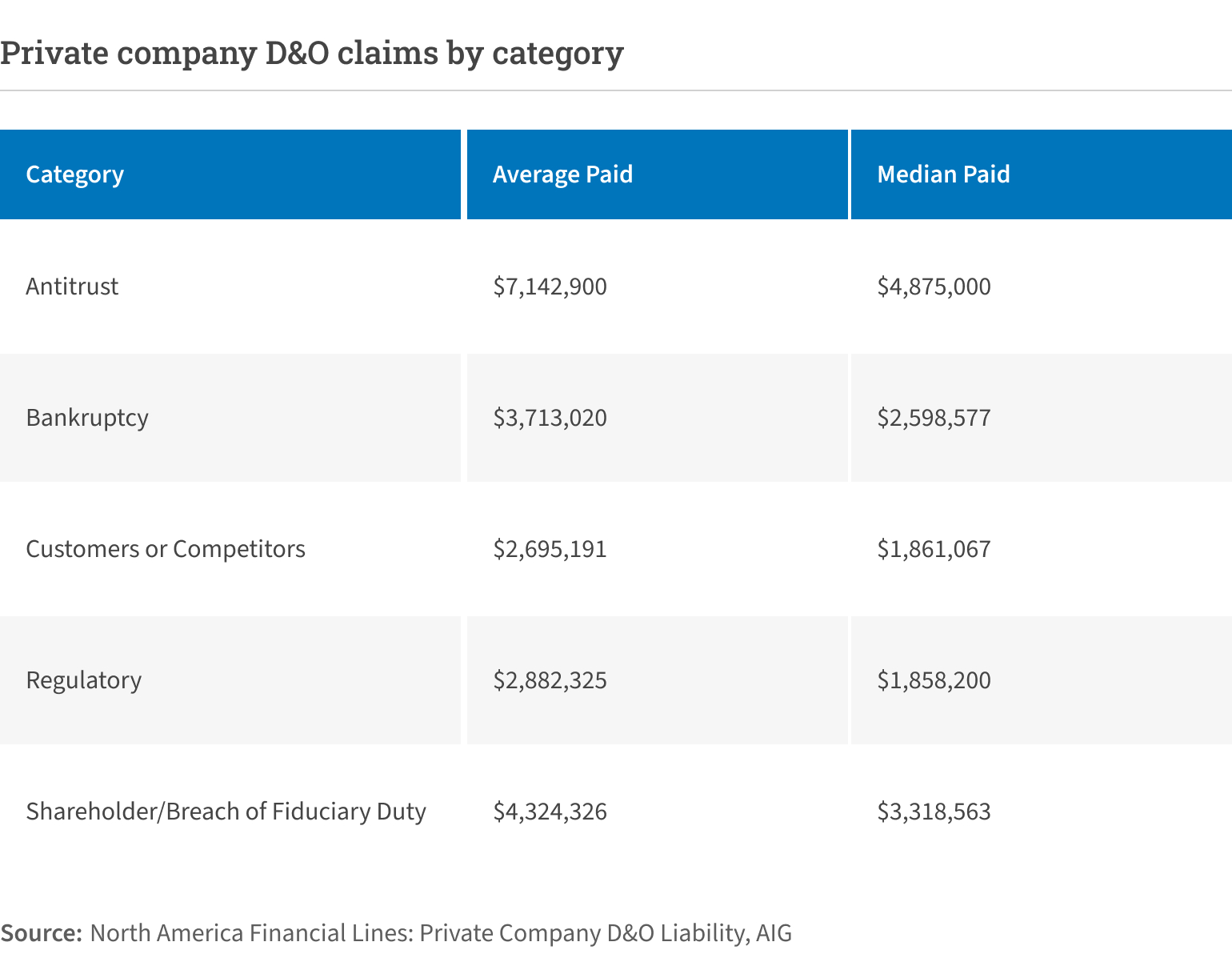1232x978 pixels.
Task: Click Regulatory average paid $2,882,325
Action: point(550,680)
